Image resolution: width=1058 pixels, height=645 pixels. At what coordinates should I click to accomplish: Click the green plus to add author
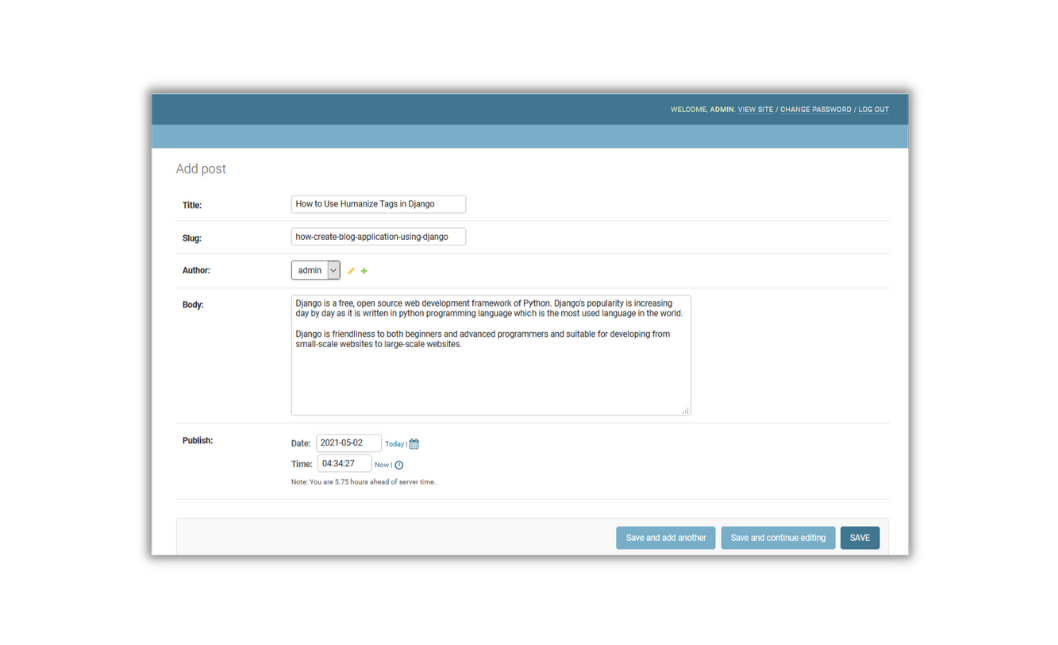364,271
